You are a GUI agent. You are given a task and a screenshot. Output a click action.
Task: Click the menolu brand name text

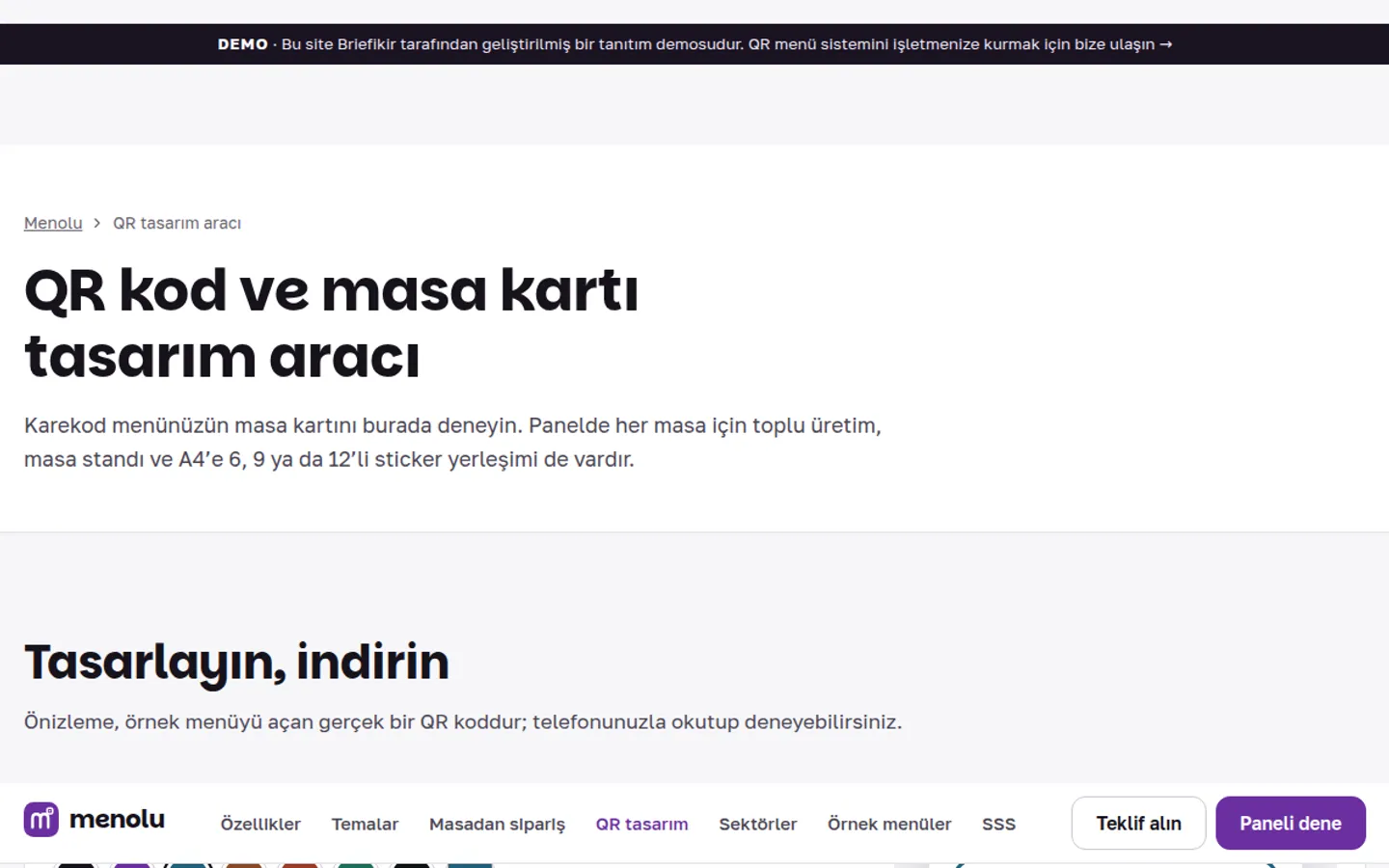click(x=117, y=819)
